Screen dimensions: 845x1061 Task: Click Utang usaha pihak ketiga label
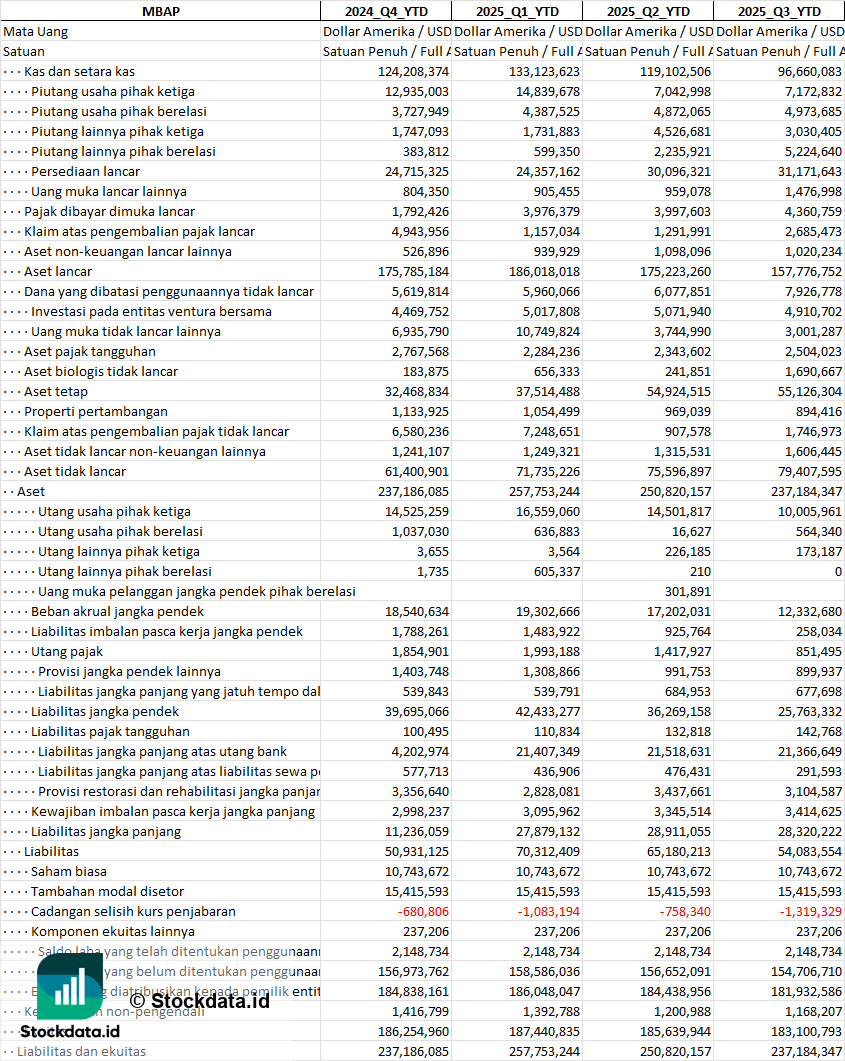114,512
